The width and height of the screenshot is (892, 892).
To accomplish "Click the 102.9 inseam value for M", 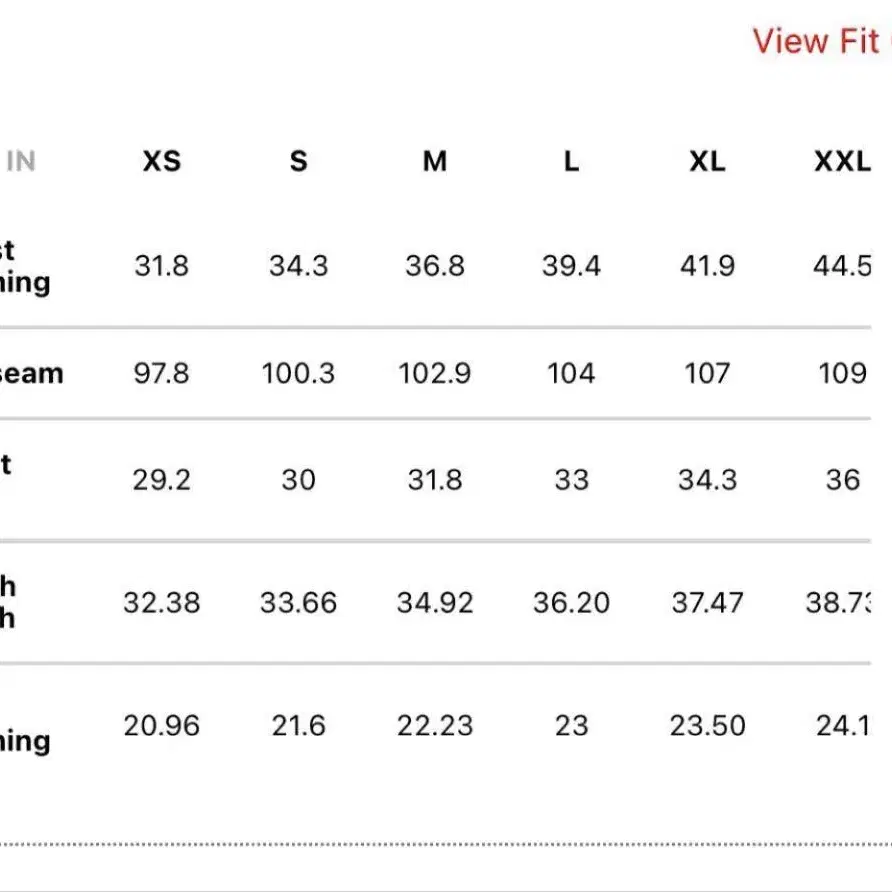I will coord(435,373).
